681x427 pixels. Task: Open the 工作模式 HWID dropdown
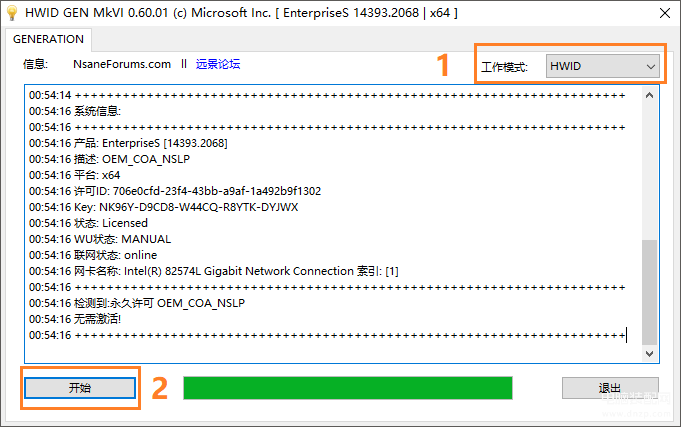coord(602,66)
